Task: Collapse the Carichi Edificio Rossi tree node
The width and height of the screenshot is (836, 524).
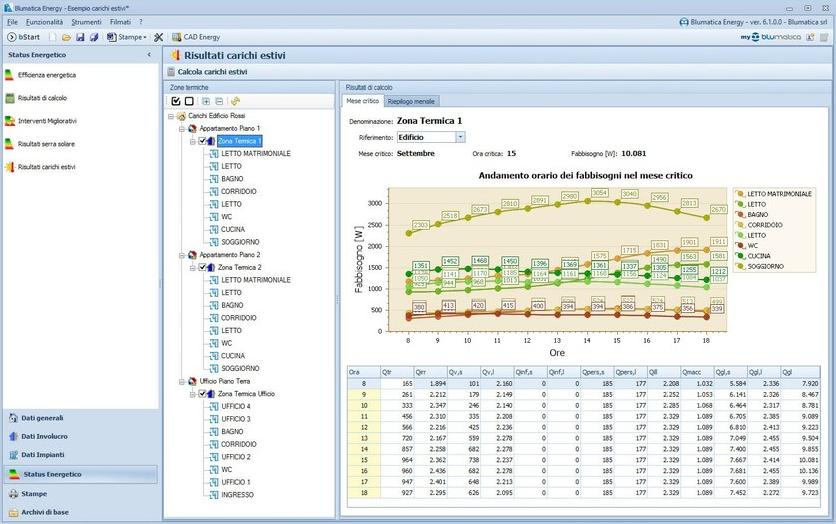Action: click(x=170, y=116)
